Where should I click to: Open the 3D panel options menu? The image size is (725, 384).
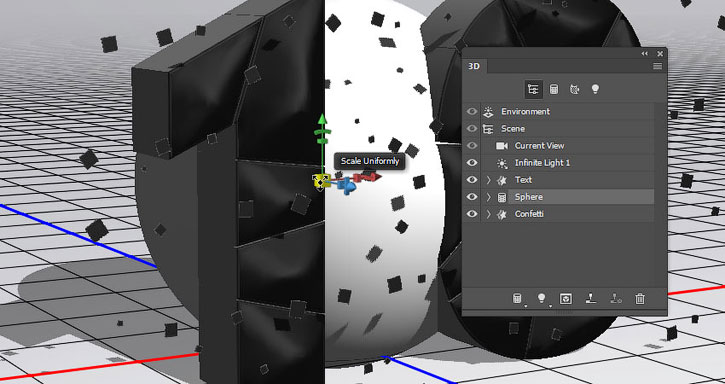pos(657,67)
